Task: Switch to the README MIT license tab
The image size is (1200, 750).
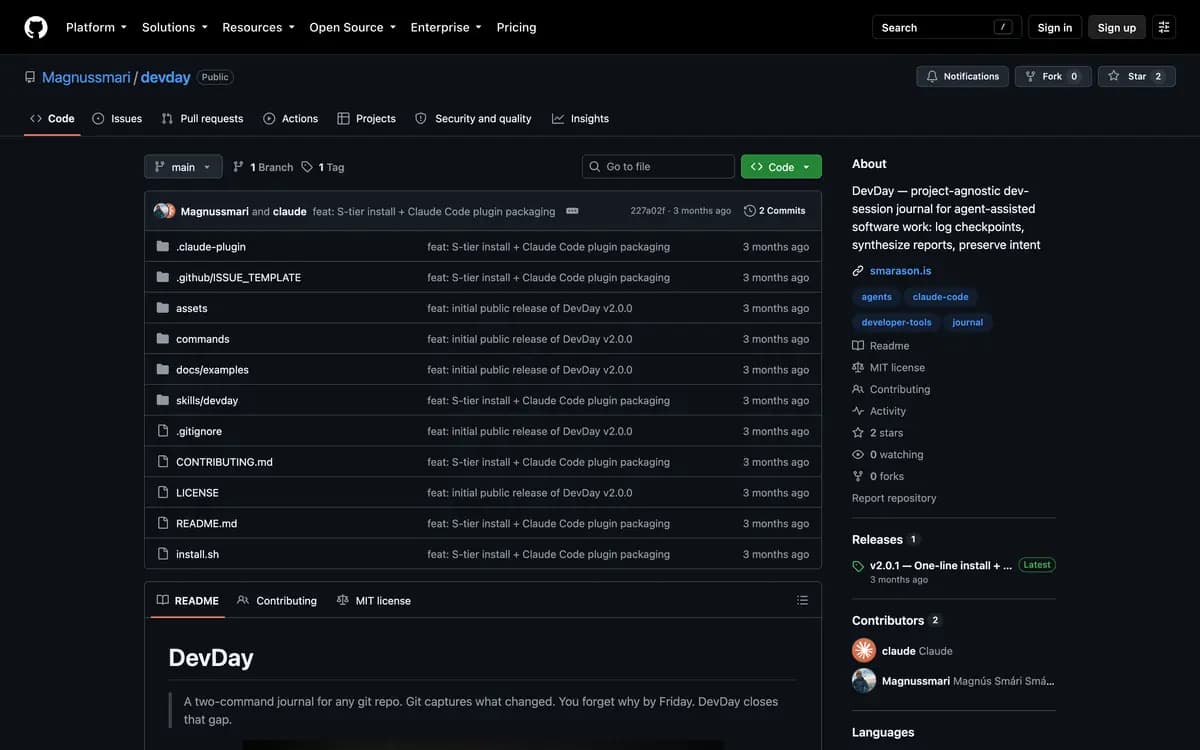Action: [x=374, y=600]
